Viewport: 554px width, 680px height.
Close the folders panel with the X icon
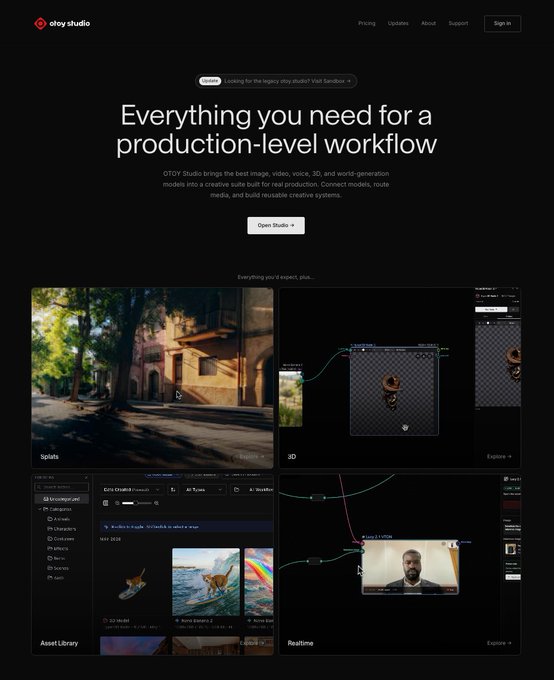[x=86, y=477]
